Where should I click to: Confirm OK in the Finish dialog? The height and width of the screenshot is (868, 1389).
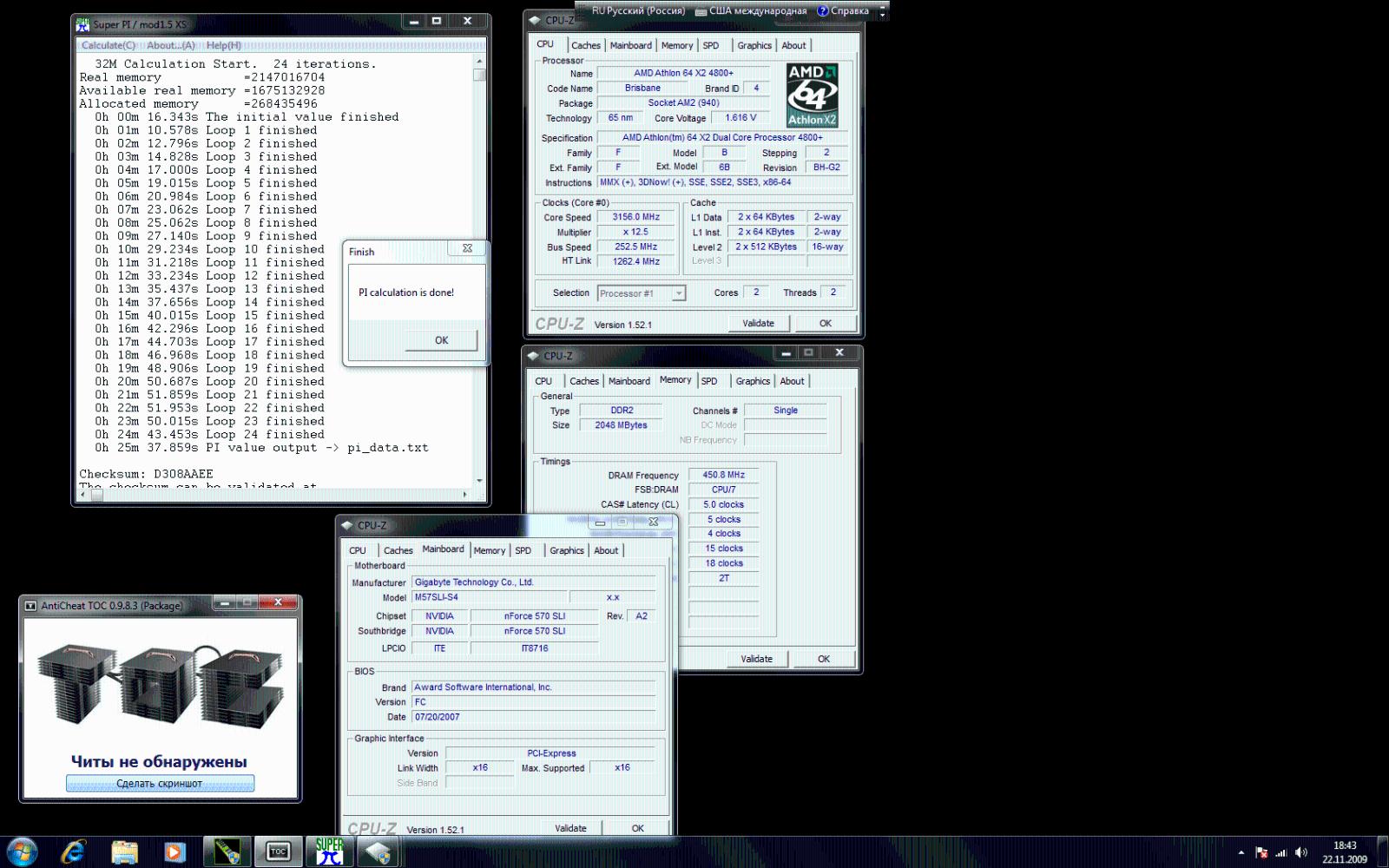pyautogui.click(x=441, y=340)
